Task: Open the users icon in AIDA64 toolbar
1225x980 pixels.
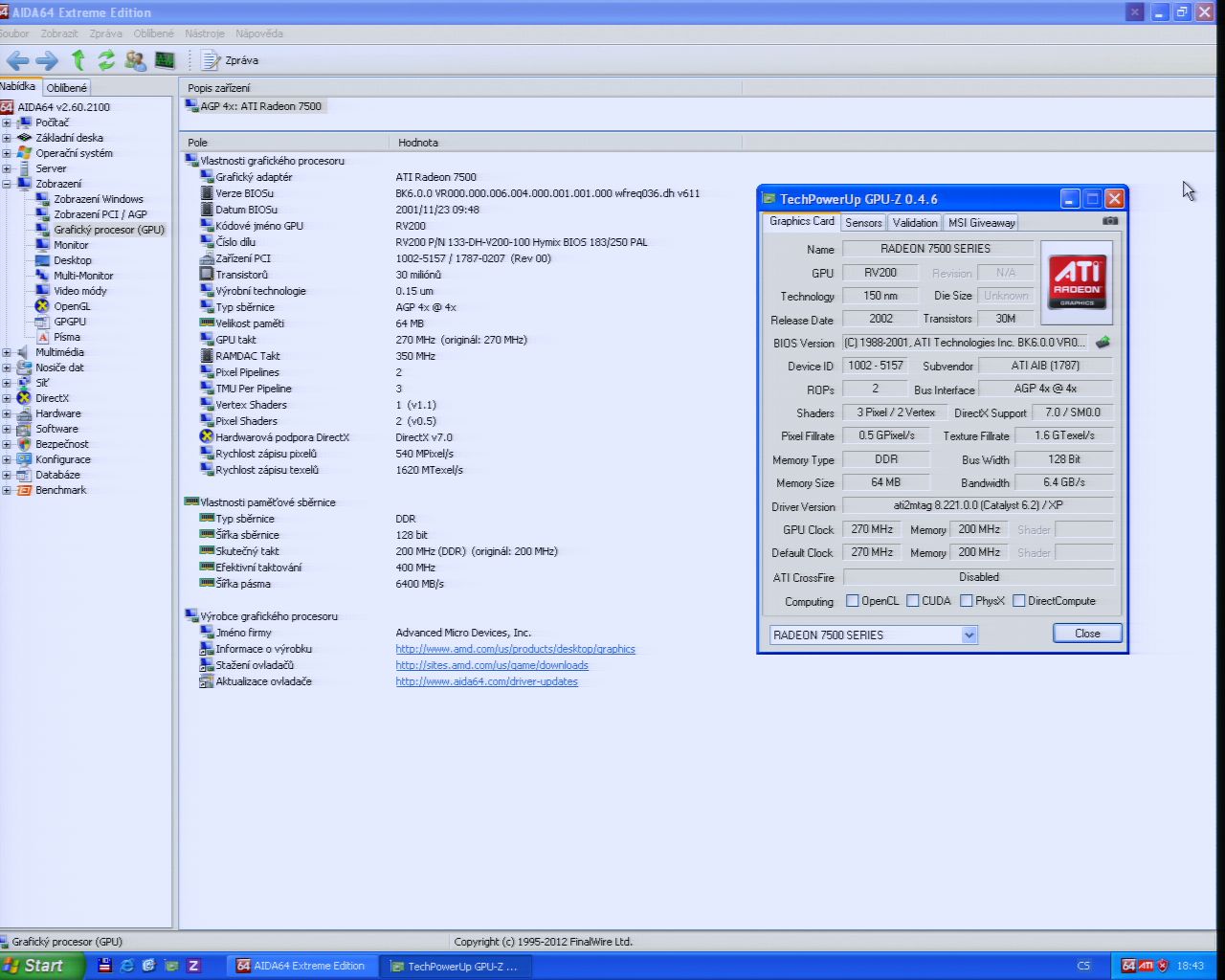Action: pyautogui.click(x=136, y=60)
